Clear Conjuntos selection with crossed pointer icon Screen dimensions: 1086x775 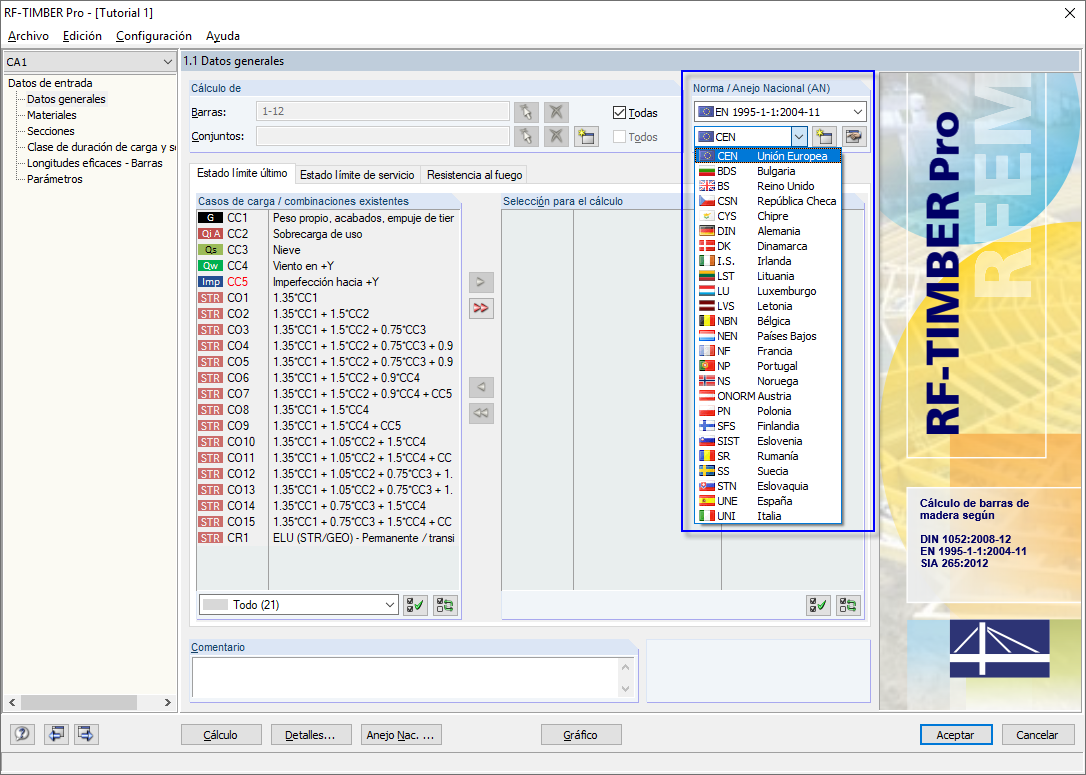[556, 136]
